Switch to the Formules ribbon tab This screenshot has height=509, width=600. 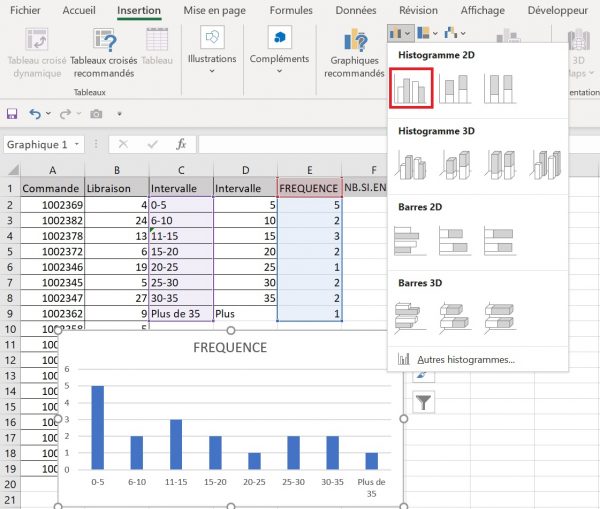[x=290, y=10]
